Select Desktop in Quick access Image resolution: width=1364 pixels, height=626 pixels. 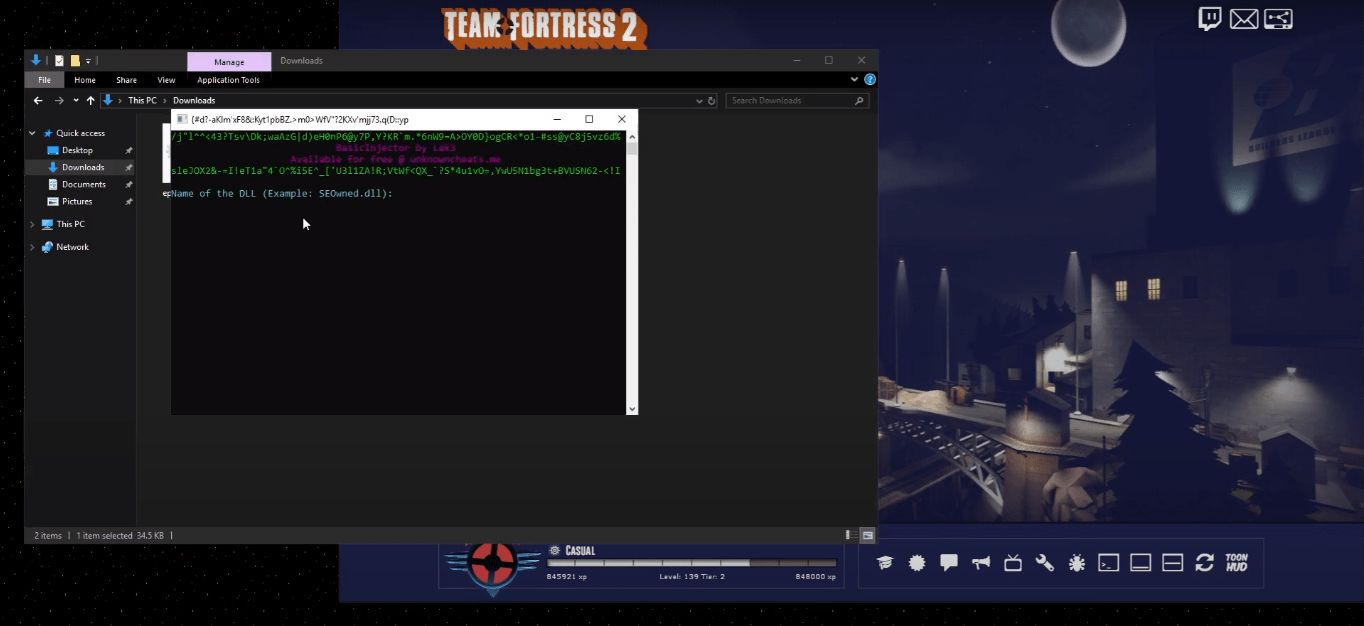[x=77, y=150]
